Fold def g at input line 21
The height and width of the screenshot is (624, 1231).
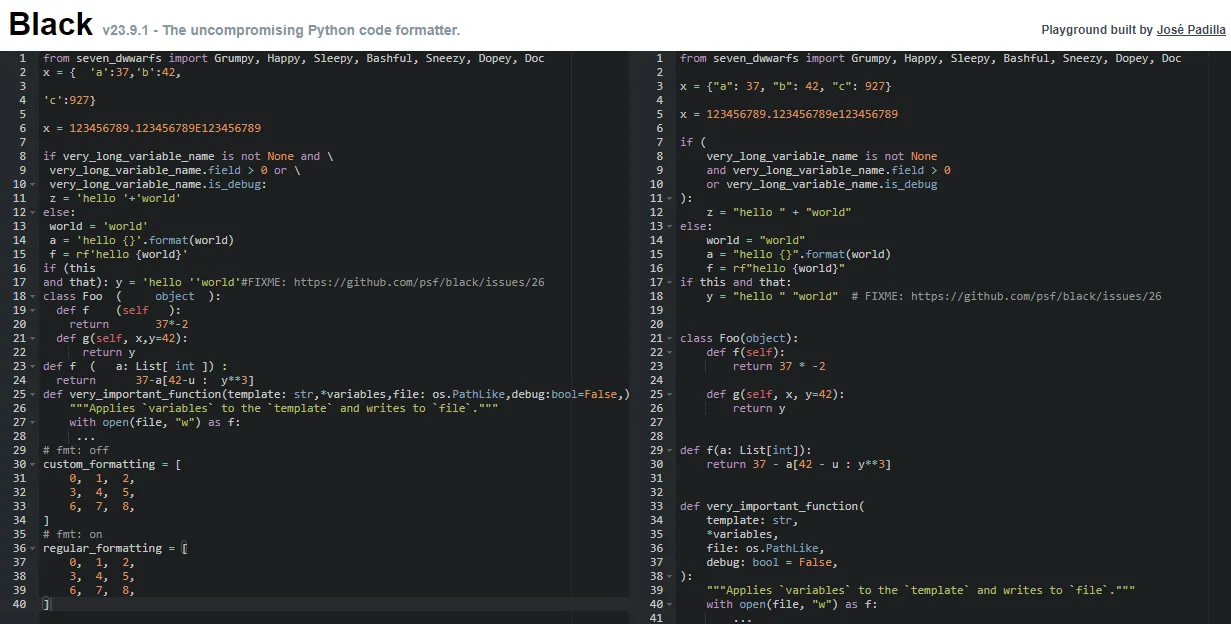(x=33, y=338)
